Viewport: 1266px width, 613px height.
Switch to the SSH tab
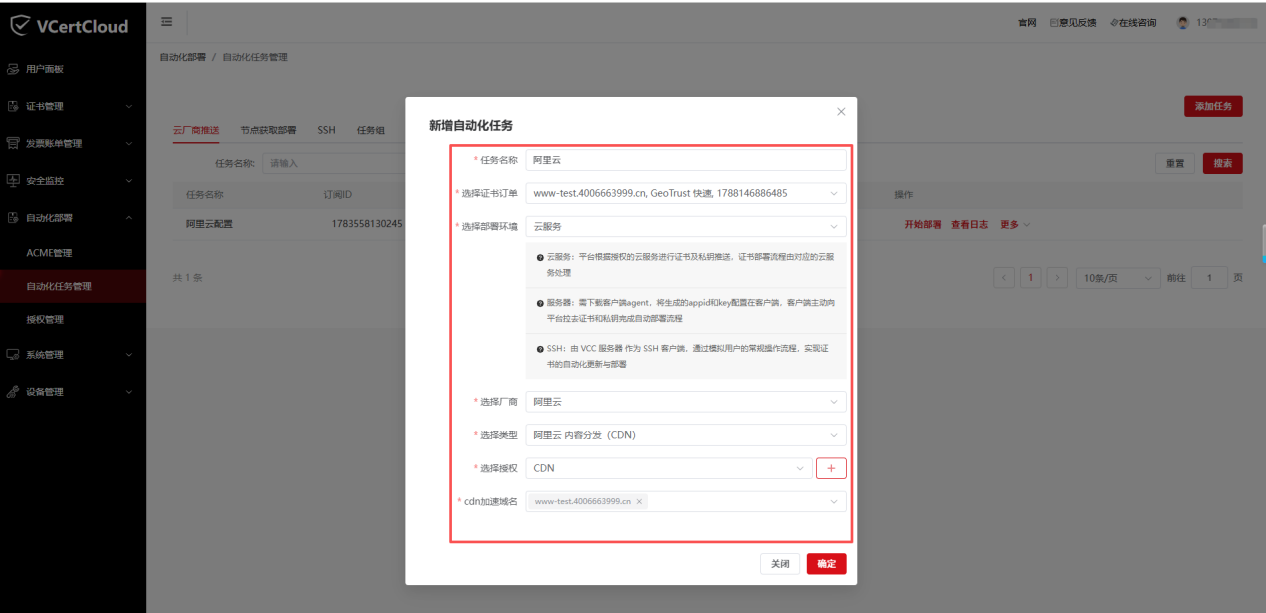click(327, 130)
